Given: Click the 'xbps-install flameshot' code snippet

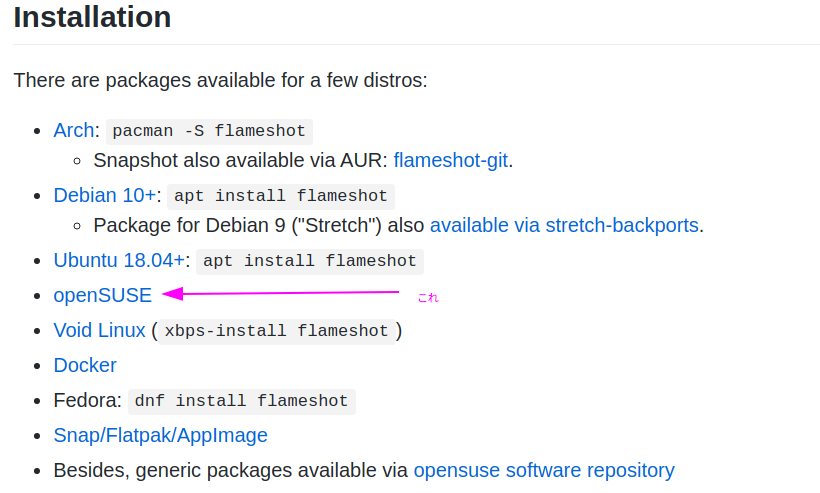Looking at the screenshot, I should [x=276, y=331].
